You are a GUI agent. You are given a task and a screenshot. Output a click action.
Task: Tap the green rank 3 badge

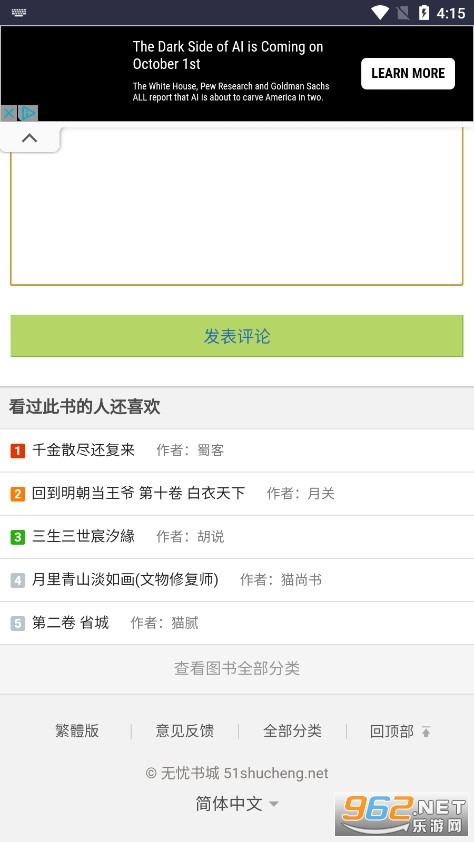coord(18,536)
